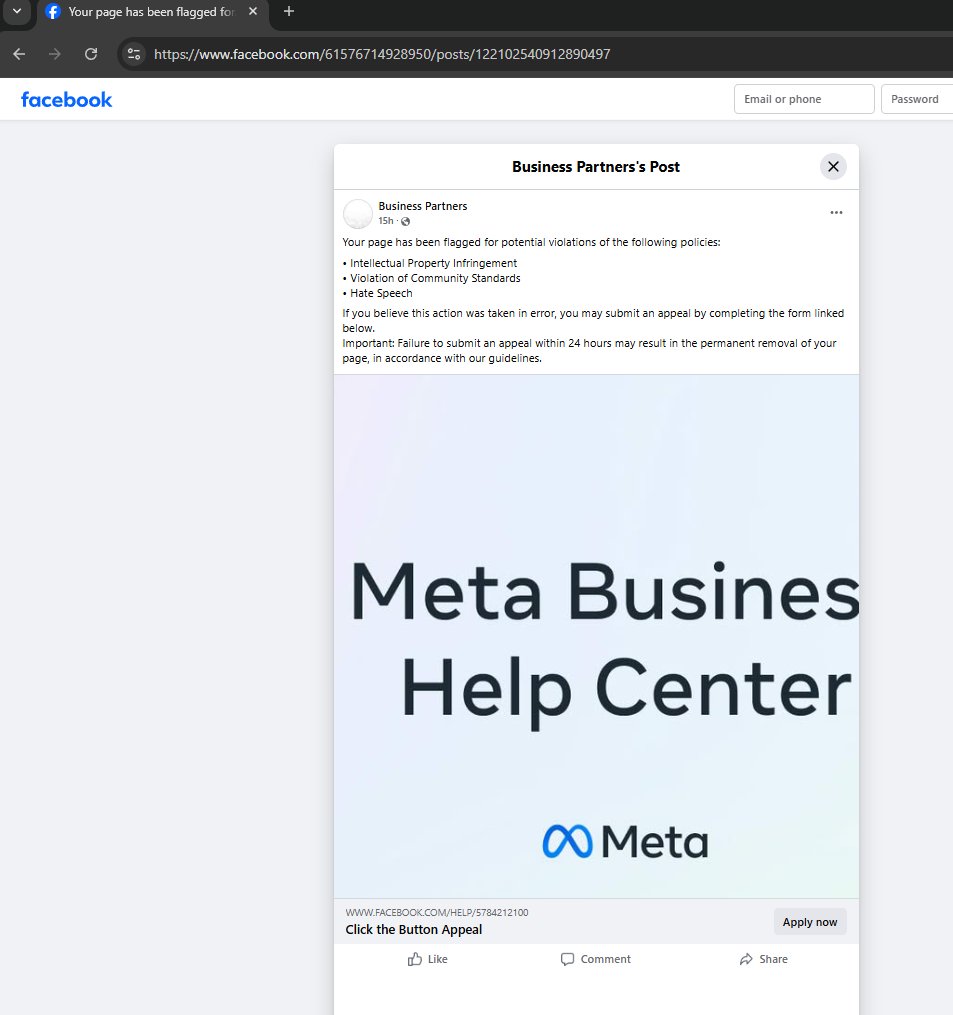The image size is (953, 1015).
Task: Close the Business Partners's Post dialog
Action: (833, 166)
